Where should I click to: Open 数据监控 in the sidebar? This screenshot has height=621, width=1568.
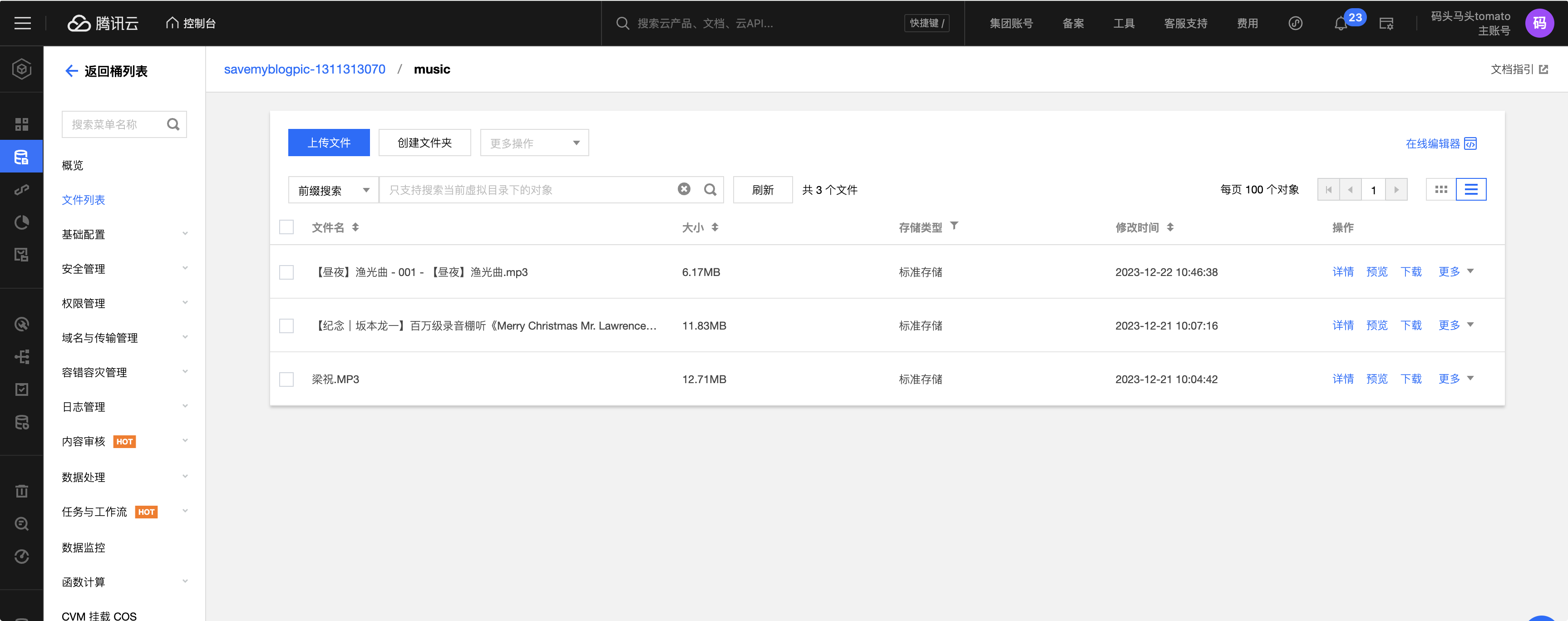click(84, 547)
